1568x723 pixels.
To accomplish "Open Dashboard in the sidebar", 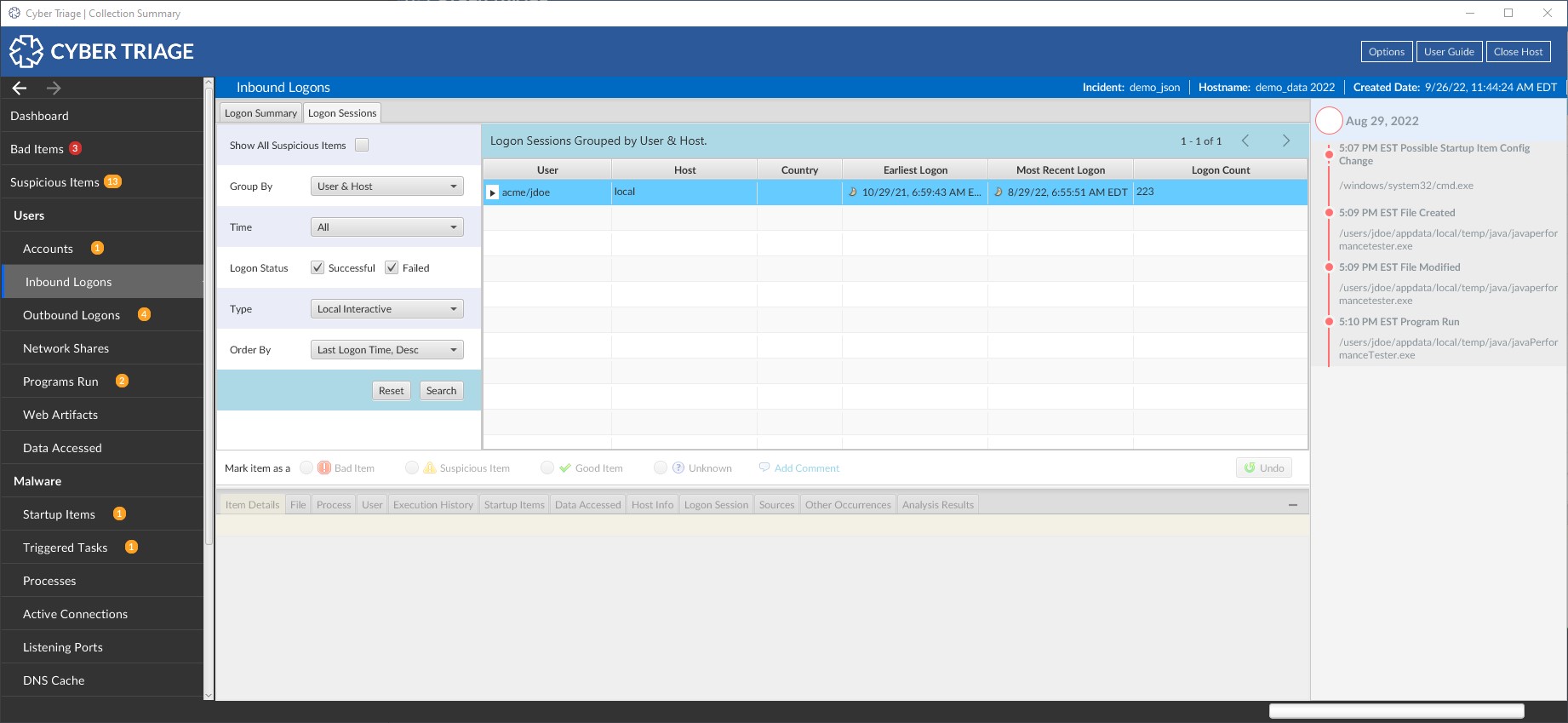I will pos(102,116).
